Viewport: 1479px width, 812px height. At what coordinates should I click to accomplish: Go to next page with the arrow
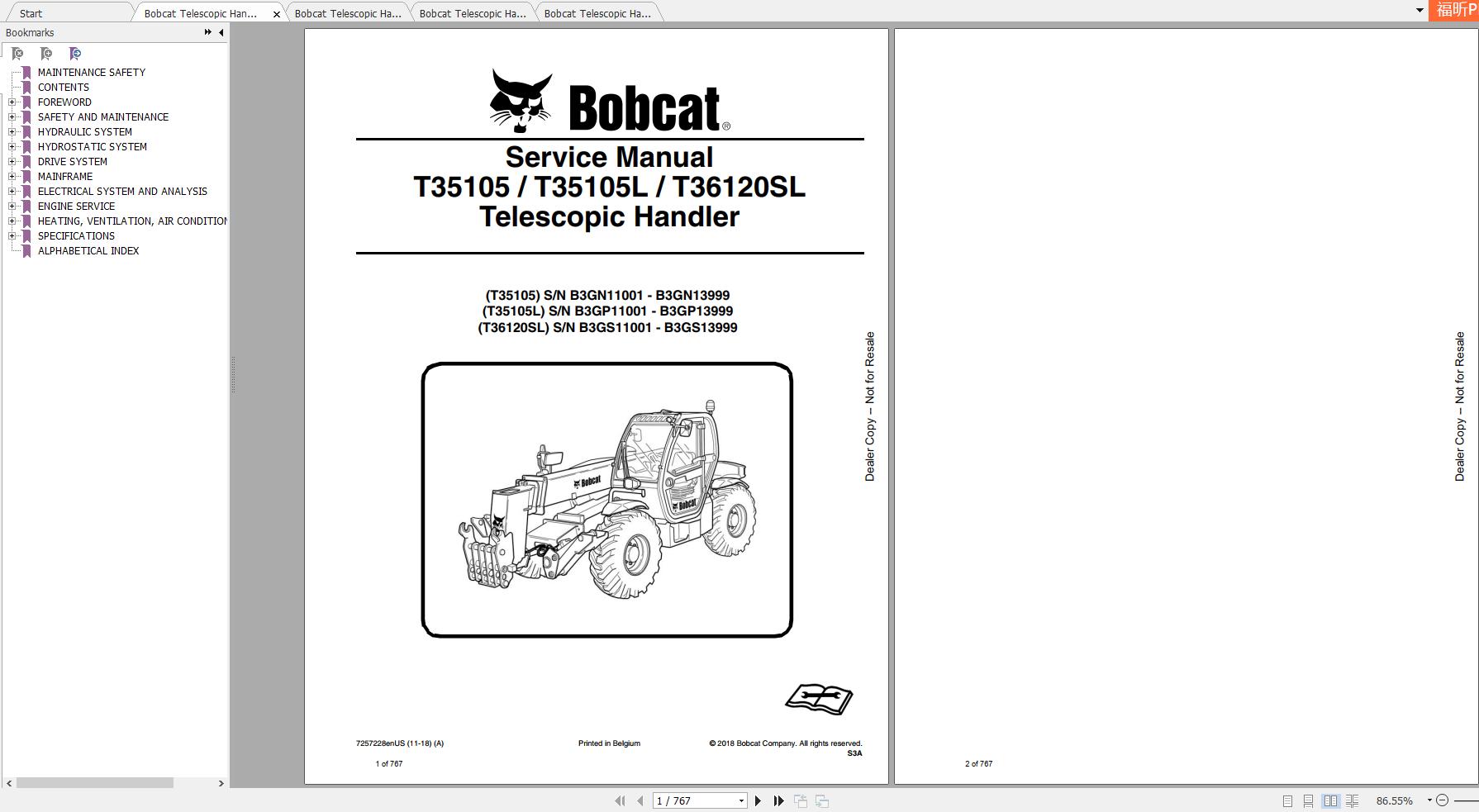pyautogui.click(x=758, y=800)
